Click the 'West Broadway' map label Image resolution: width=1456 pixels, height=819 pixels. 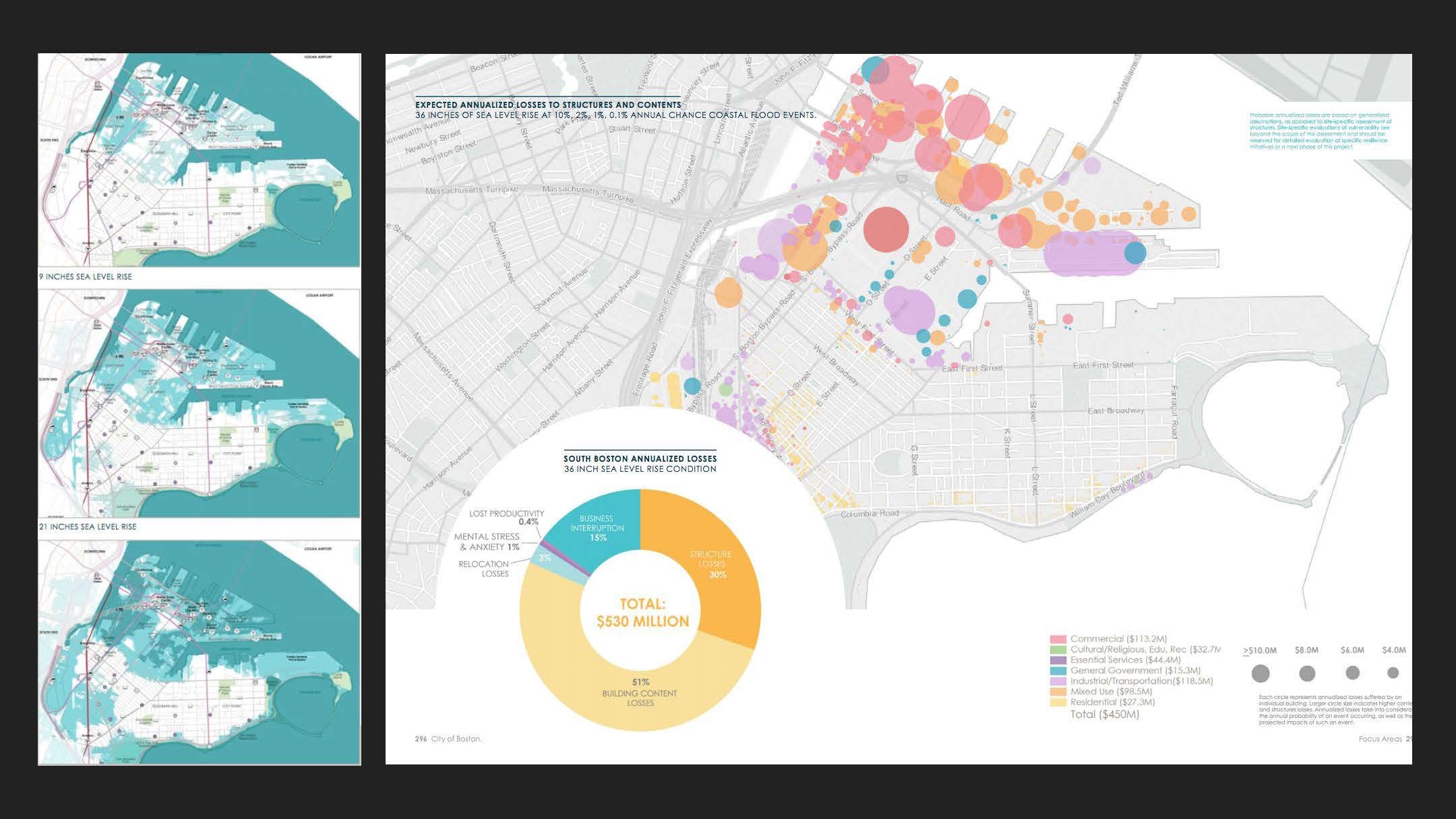[x=837, y=367]
